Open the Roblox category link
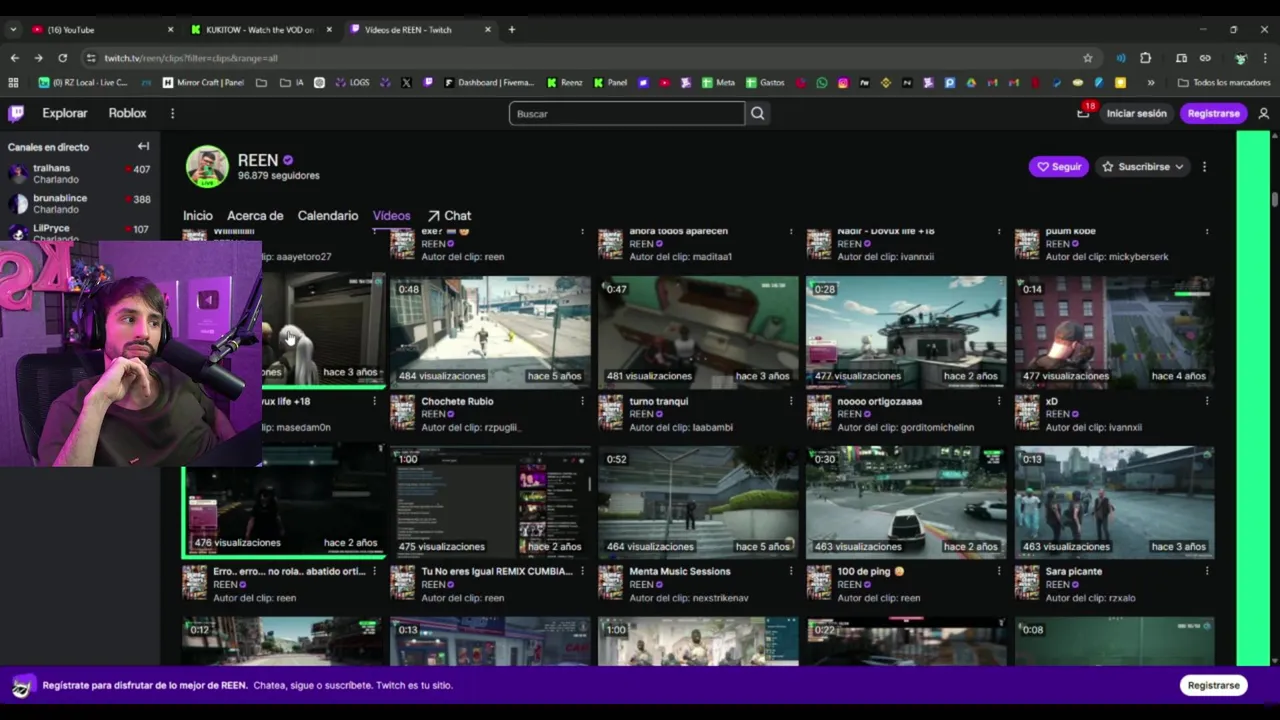 pos(127,113)
